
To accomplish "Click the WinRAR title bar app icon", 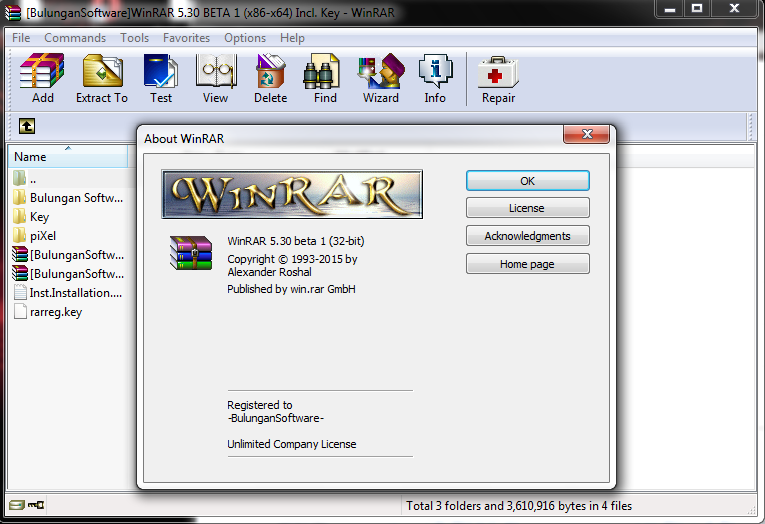I will click(x=13, y=13).
